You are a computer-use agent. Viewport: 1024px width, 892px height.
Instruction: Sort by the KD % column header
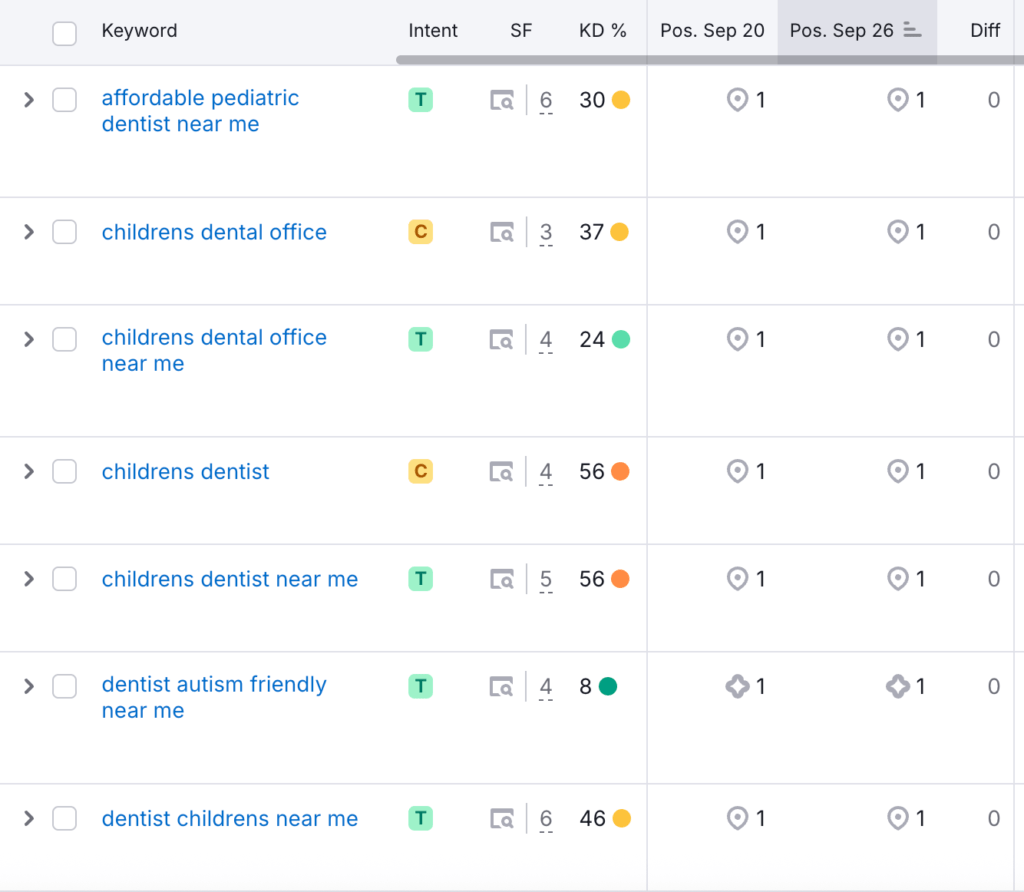coord(602,30)
